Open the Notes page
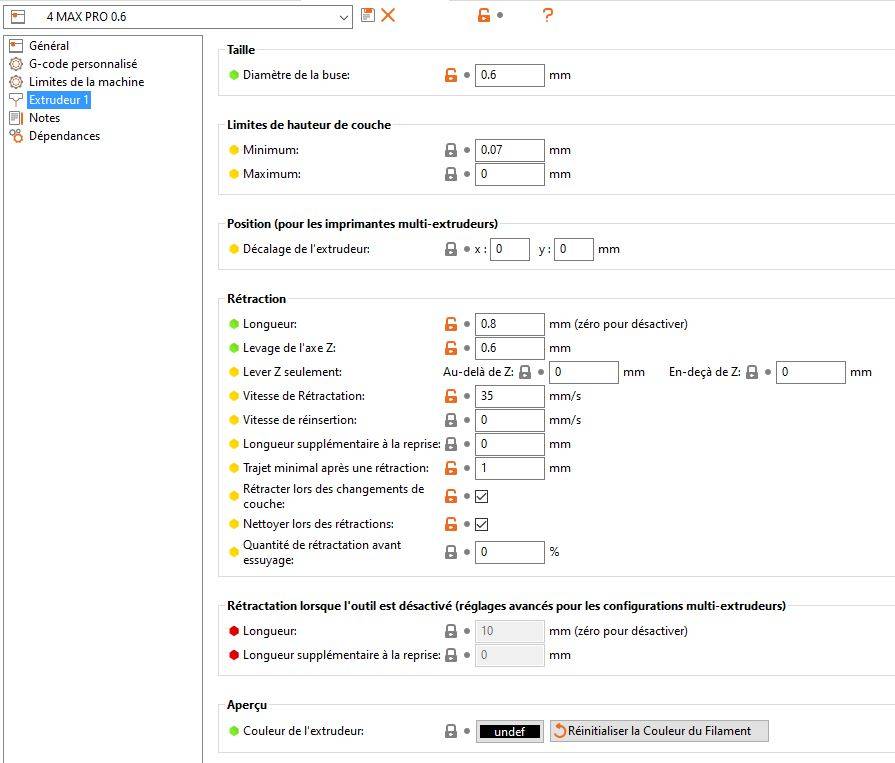 click(44, 118)
